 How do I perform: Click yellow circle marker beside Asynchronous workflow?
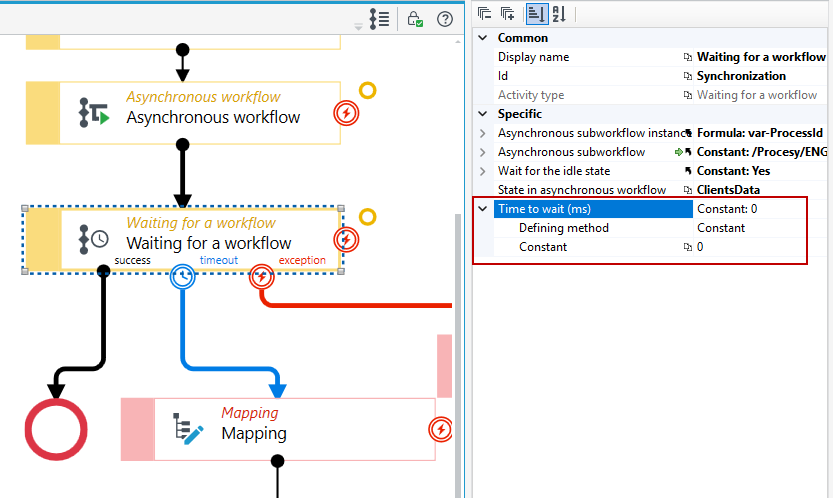368,90
